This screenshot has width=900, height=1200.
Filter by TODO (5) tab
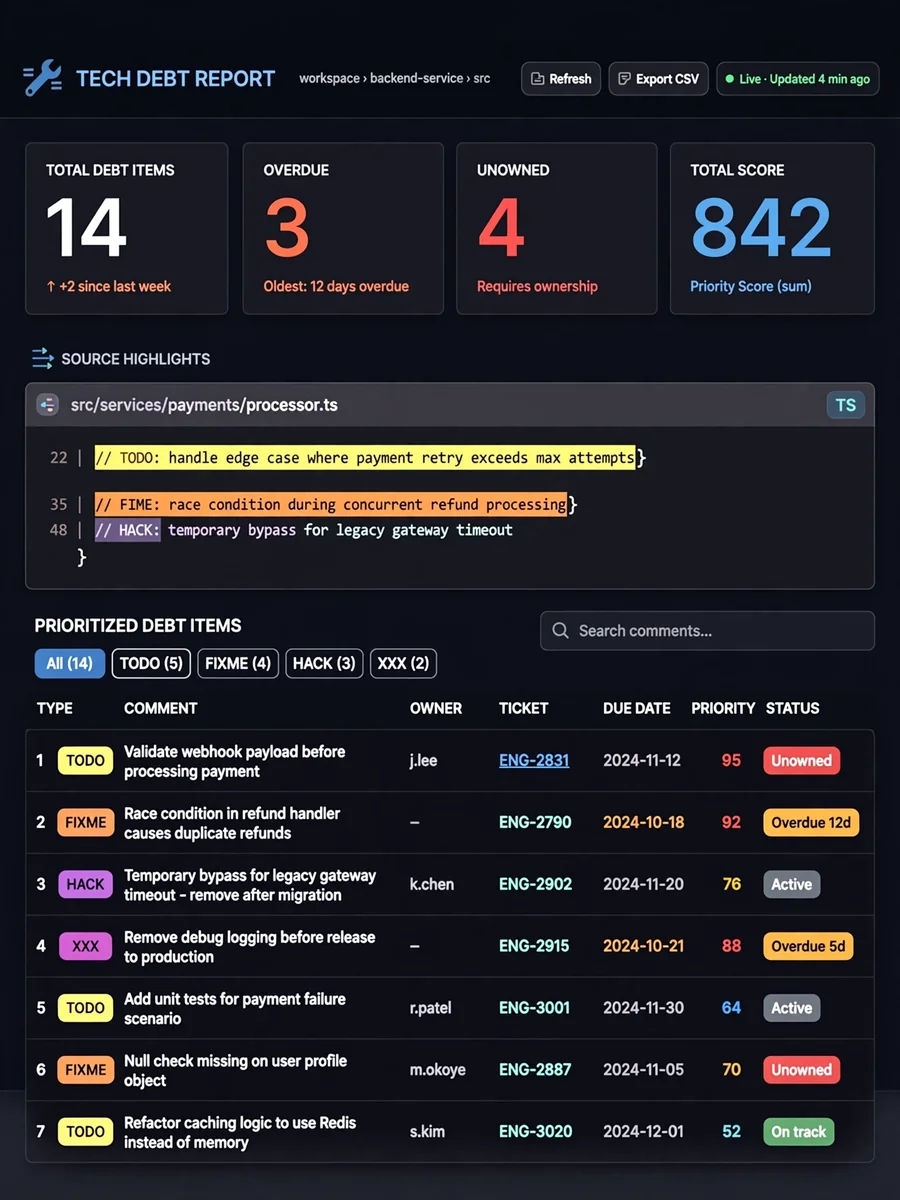coord(151,663)
